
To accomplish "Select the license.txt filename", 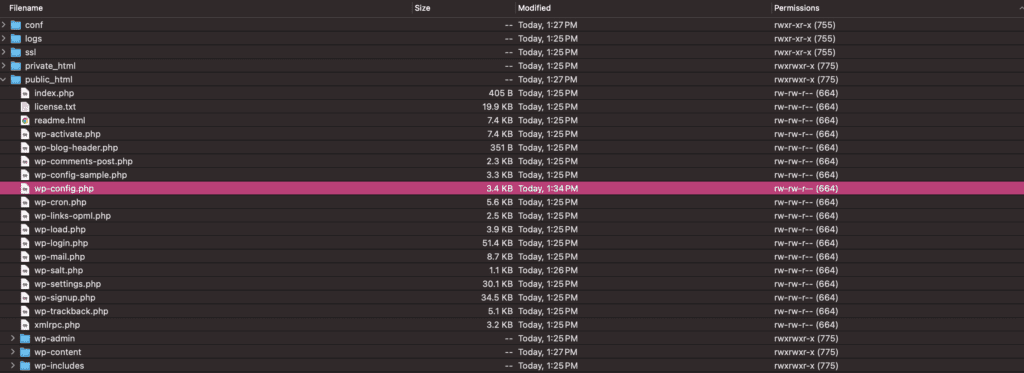I will (x=56, y=106).
